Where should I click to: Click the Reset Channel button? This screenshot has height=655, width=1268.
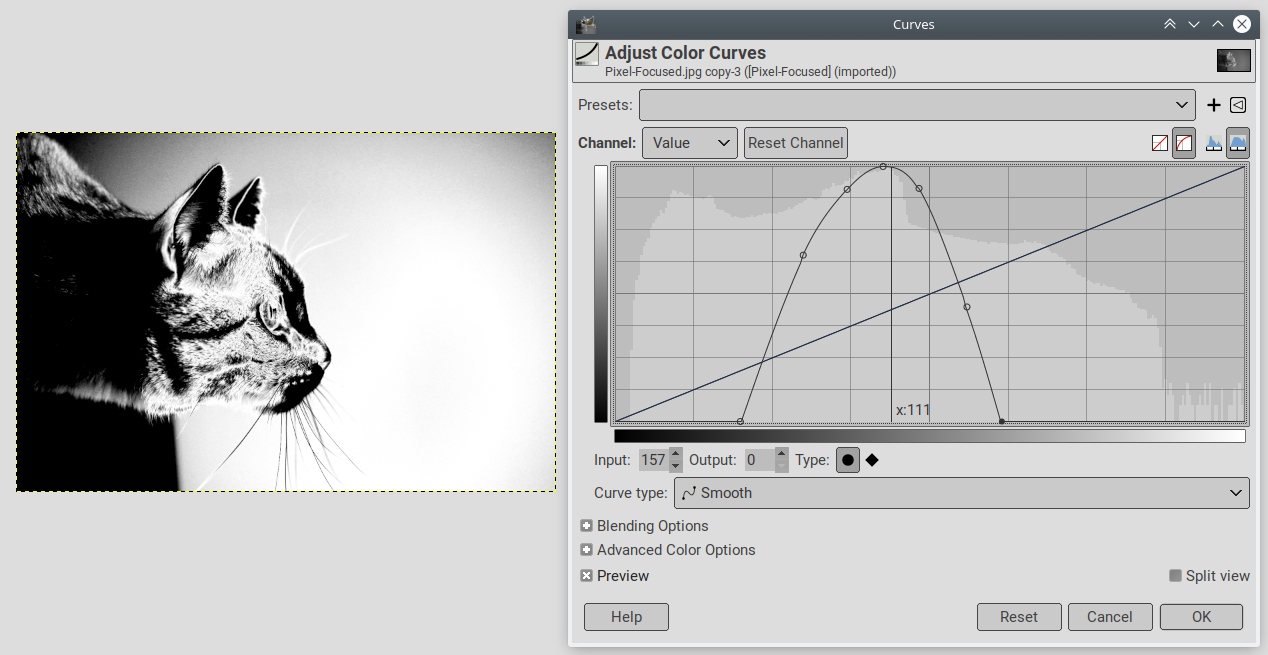tap(796, 143)
